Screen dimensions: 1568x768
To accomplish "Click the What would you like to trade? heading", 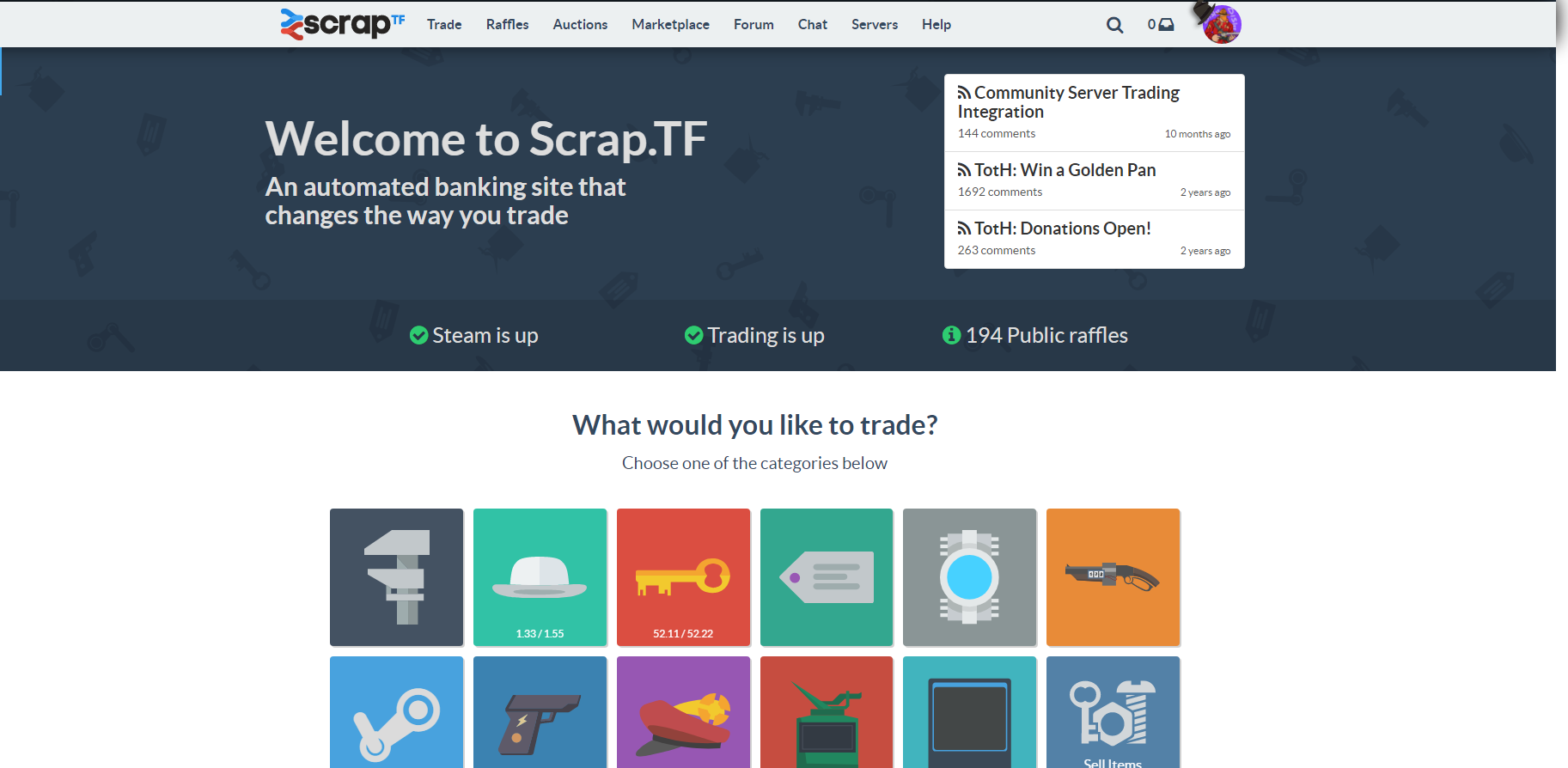I will [755, 425].
